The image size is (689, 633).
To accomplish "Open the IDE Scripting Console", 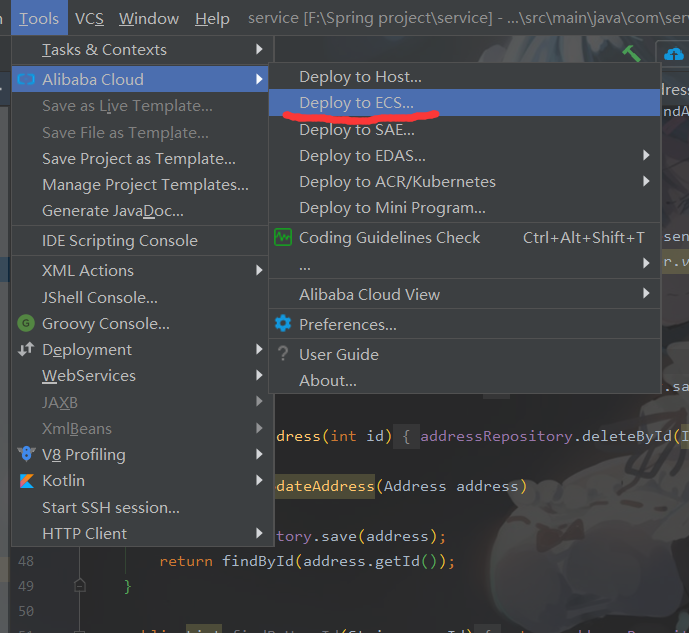I will [119, 241].
